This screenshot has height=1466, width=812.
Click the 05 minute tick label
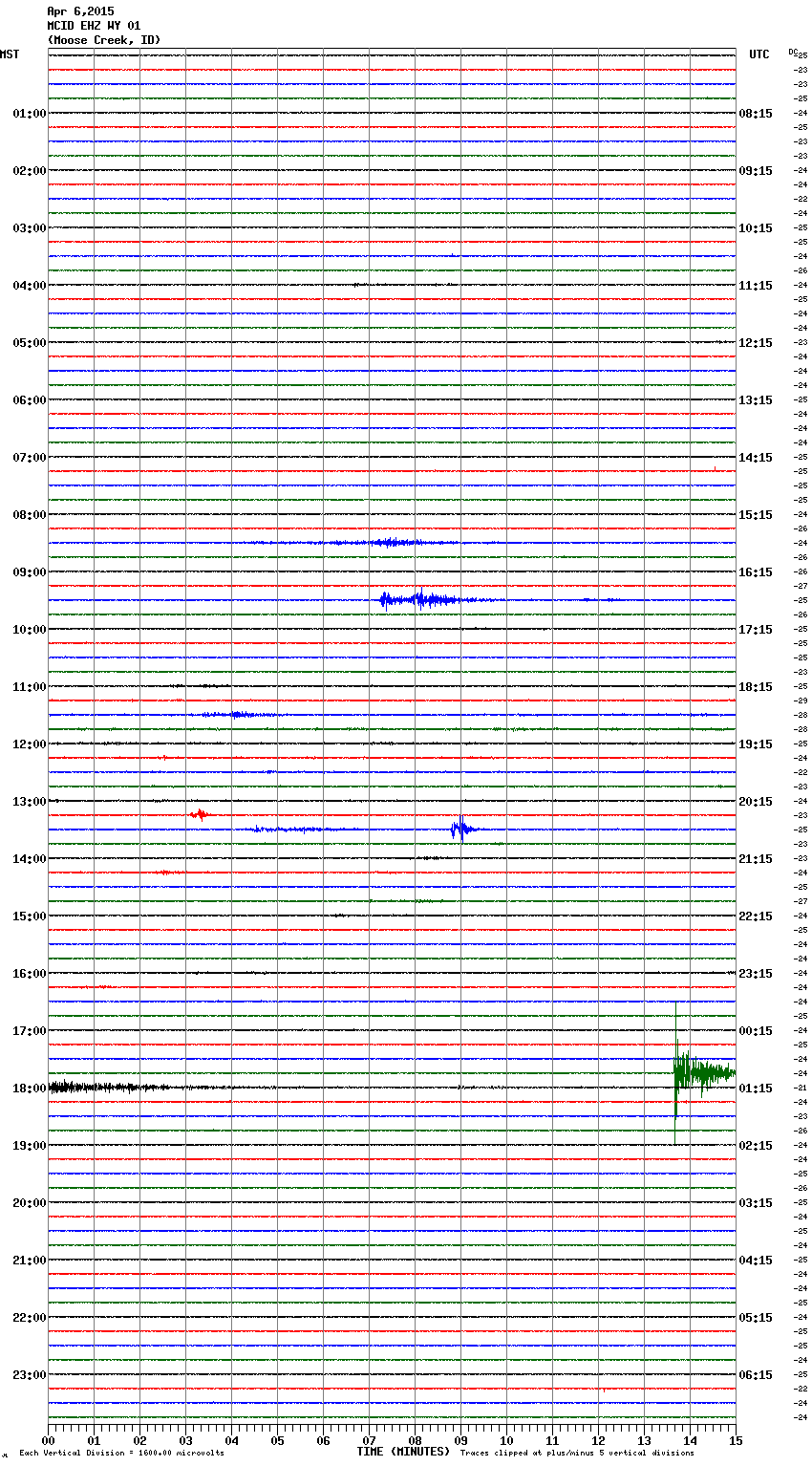click(x=278, y=1440)
